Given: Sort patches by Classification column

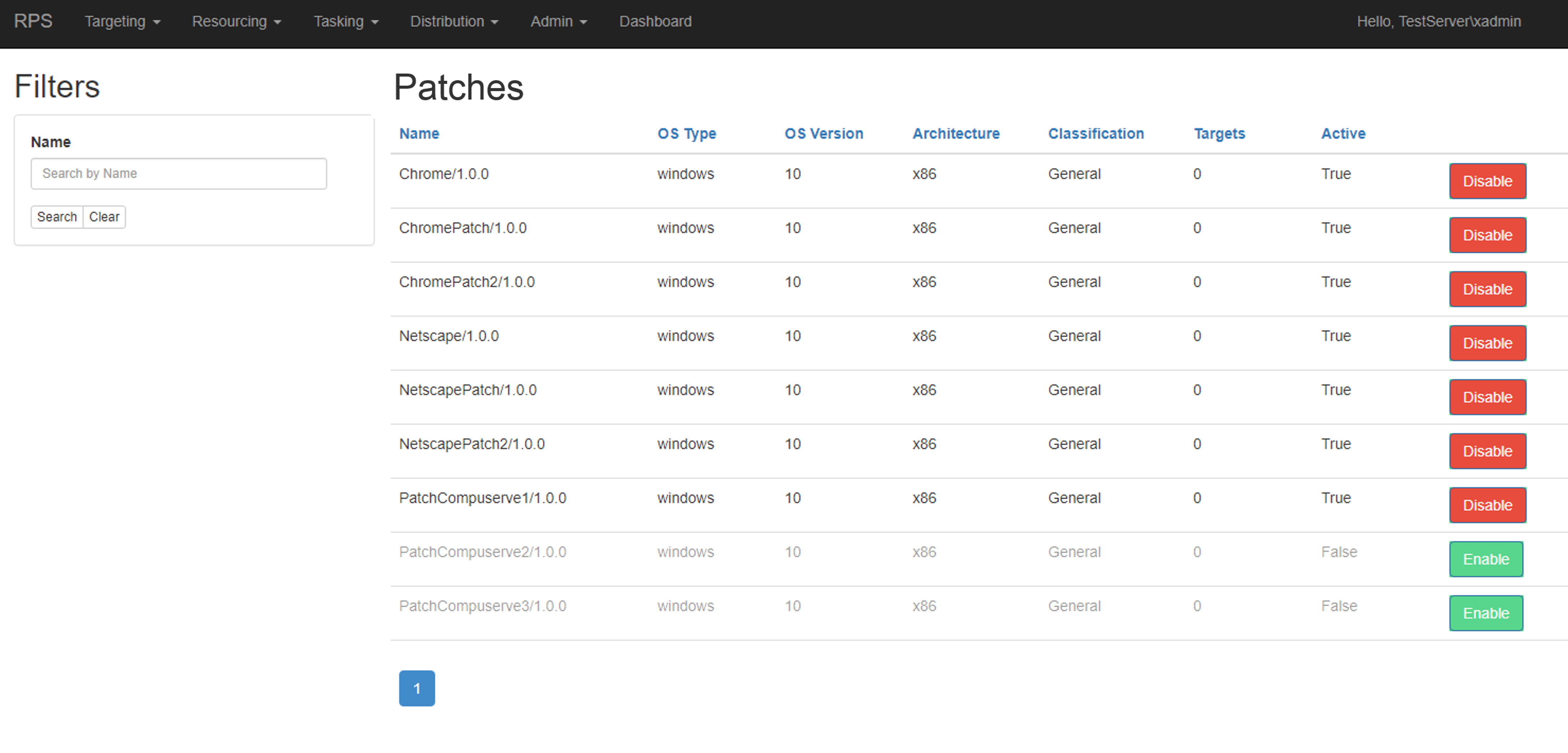Looking at the screenshot, I should pyautogui.click(x=1096, y=133).
